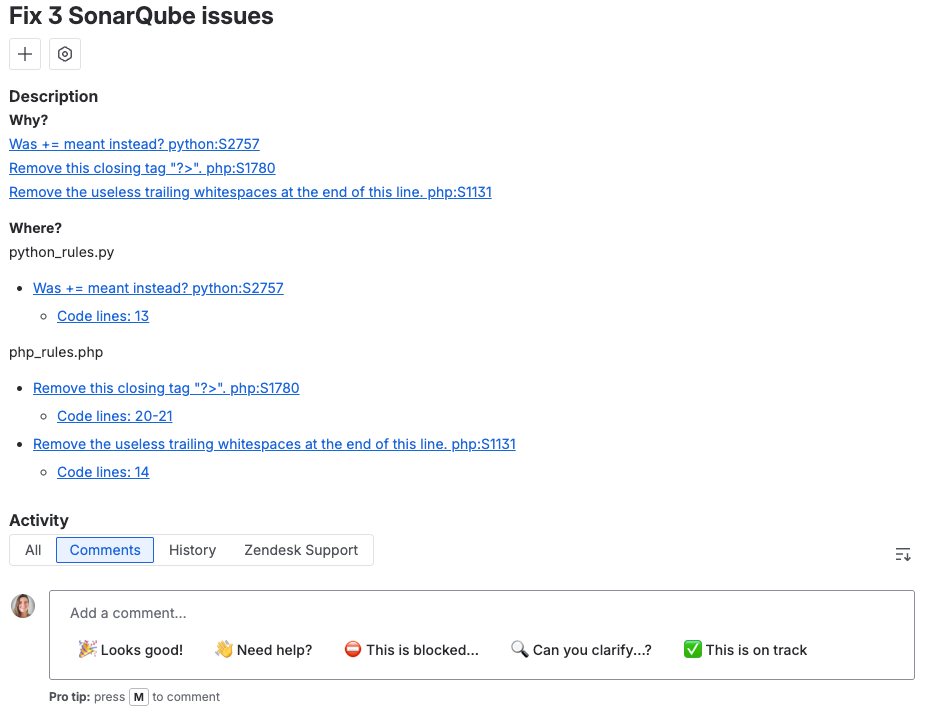Open Code lines: 14 for the whitespace issue

tap(102, 471)
